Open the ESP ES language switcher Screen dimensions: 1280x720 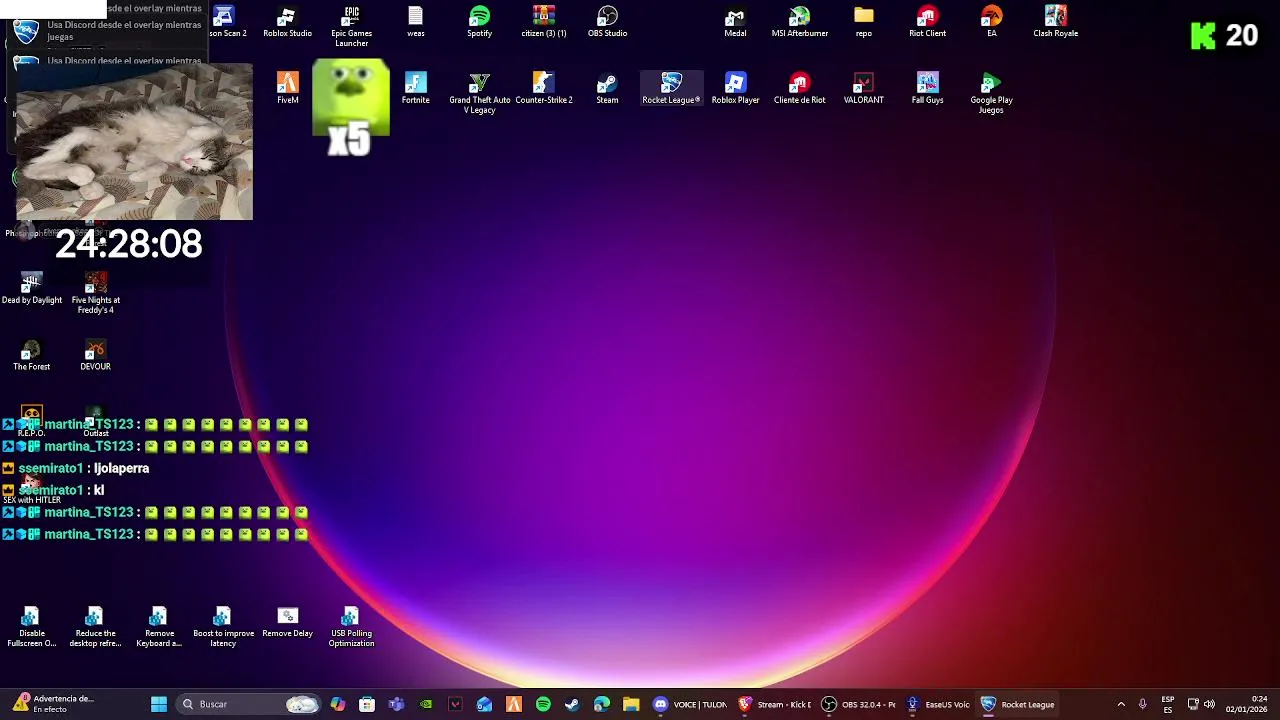tap(1168, 704)
